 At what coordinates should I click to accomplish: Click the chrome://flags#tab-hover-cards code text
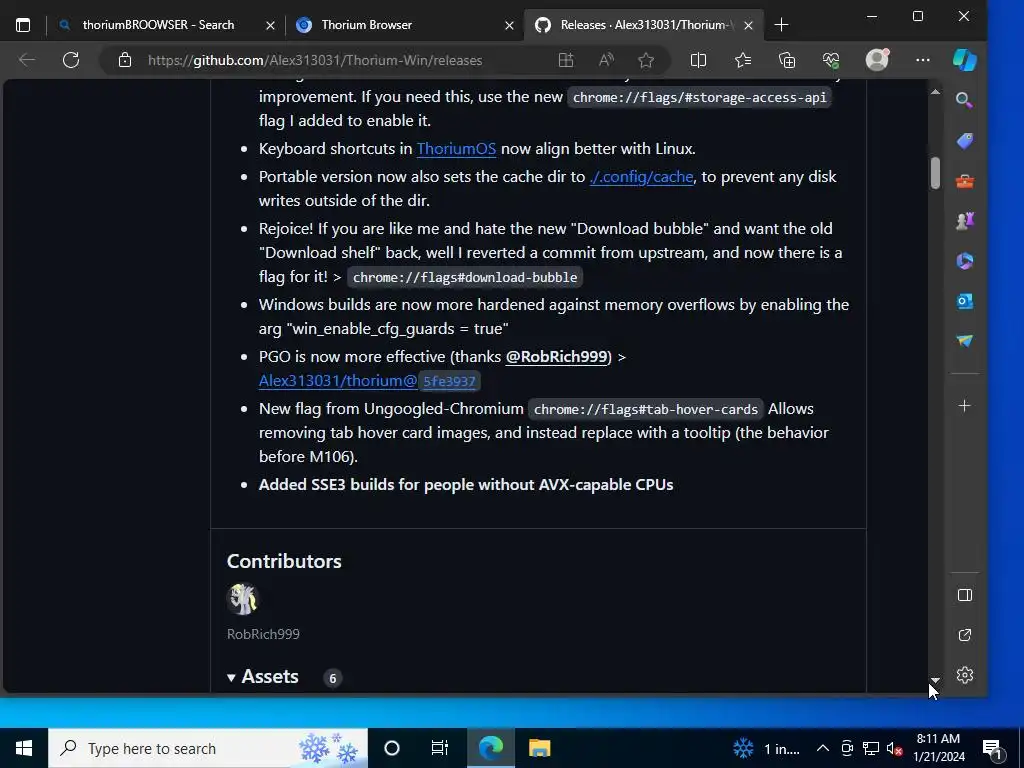point(646,409)
